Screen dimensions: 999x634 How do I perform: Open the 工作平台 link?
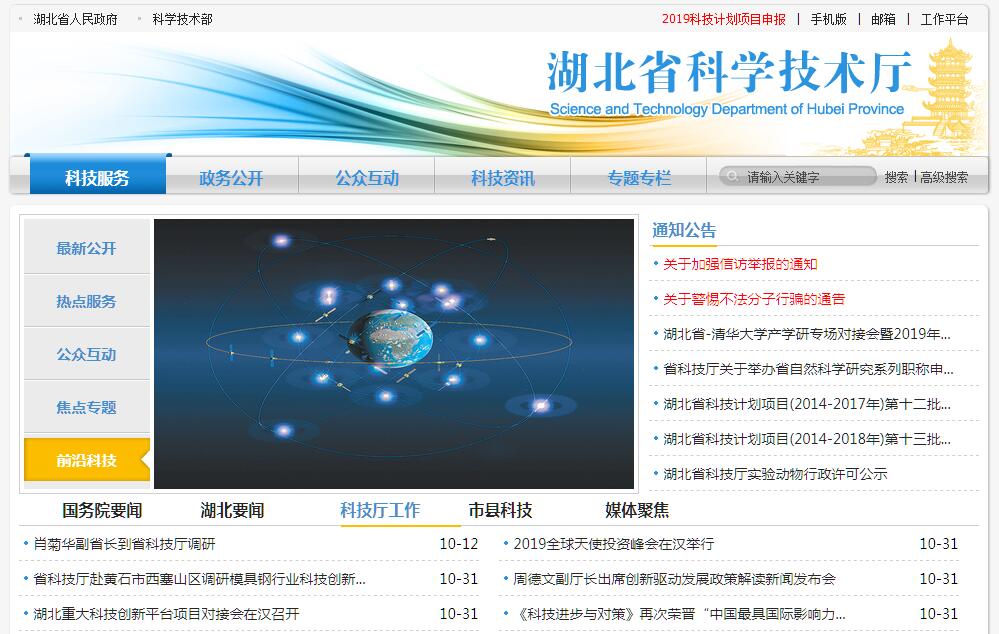pos(944,19)
